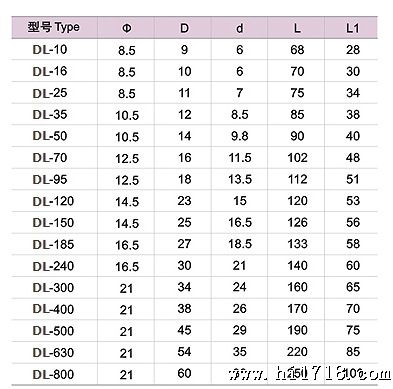Click the DL-10 type cell

[x=50, y=50]
